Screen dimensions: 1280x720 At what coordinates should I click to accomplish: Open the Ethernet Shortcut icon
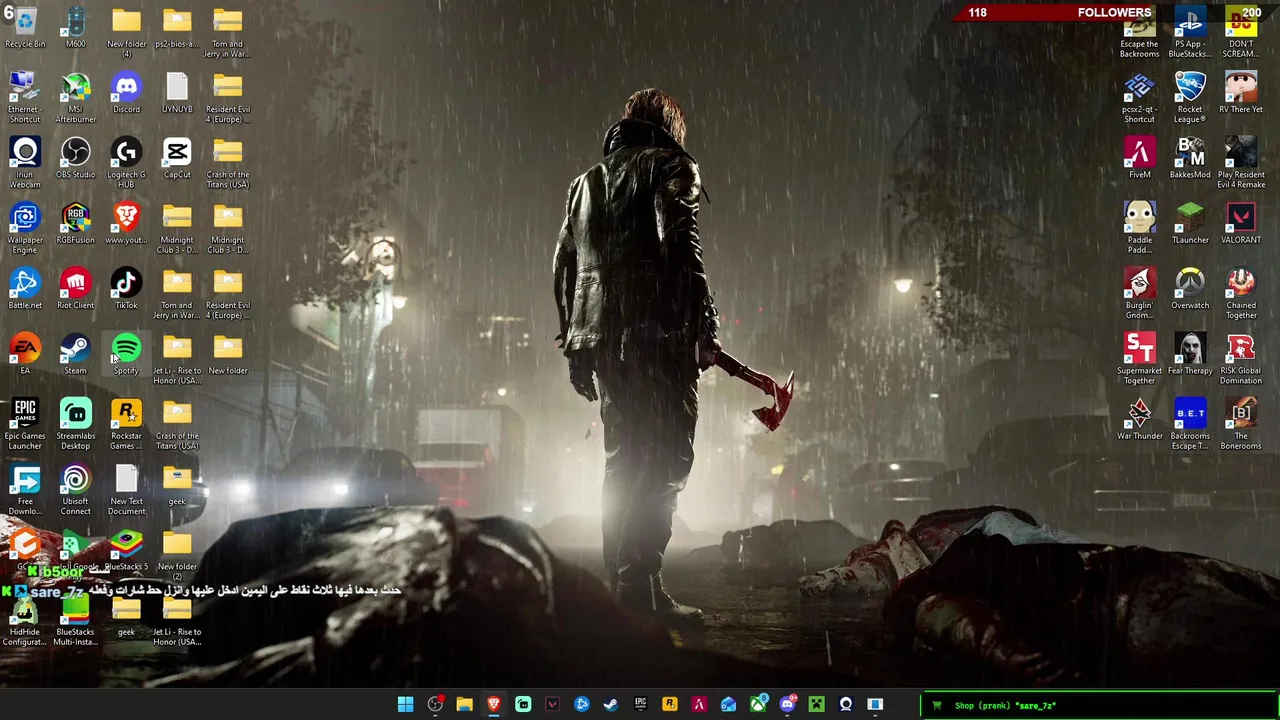[x=25, y=98]
